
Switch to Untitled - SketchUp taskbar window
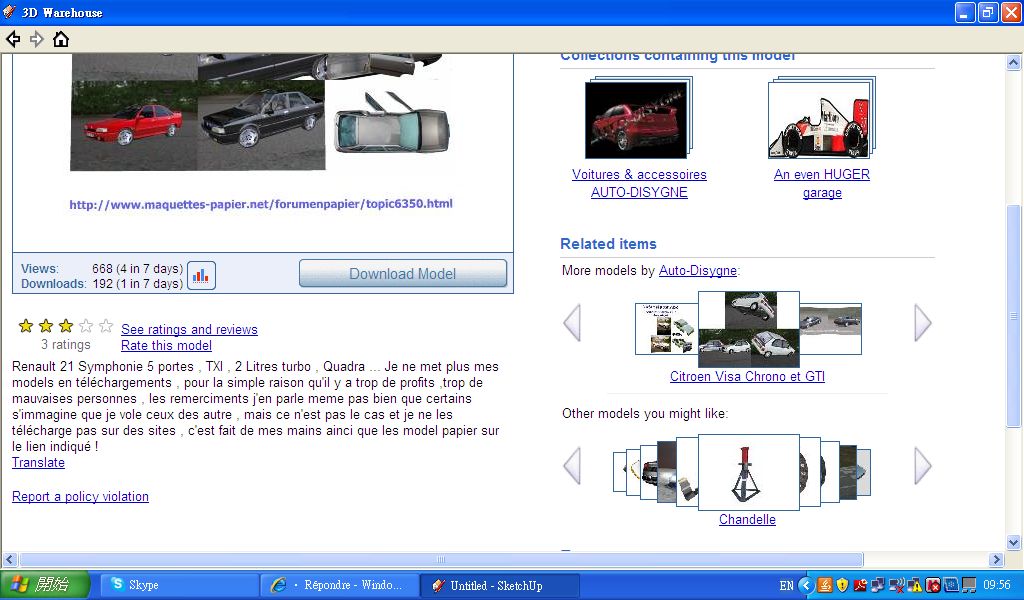(499, 585)
